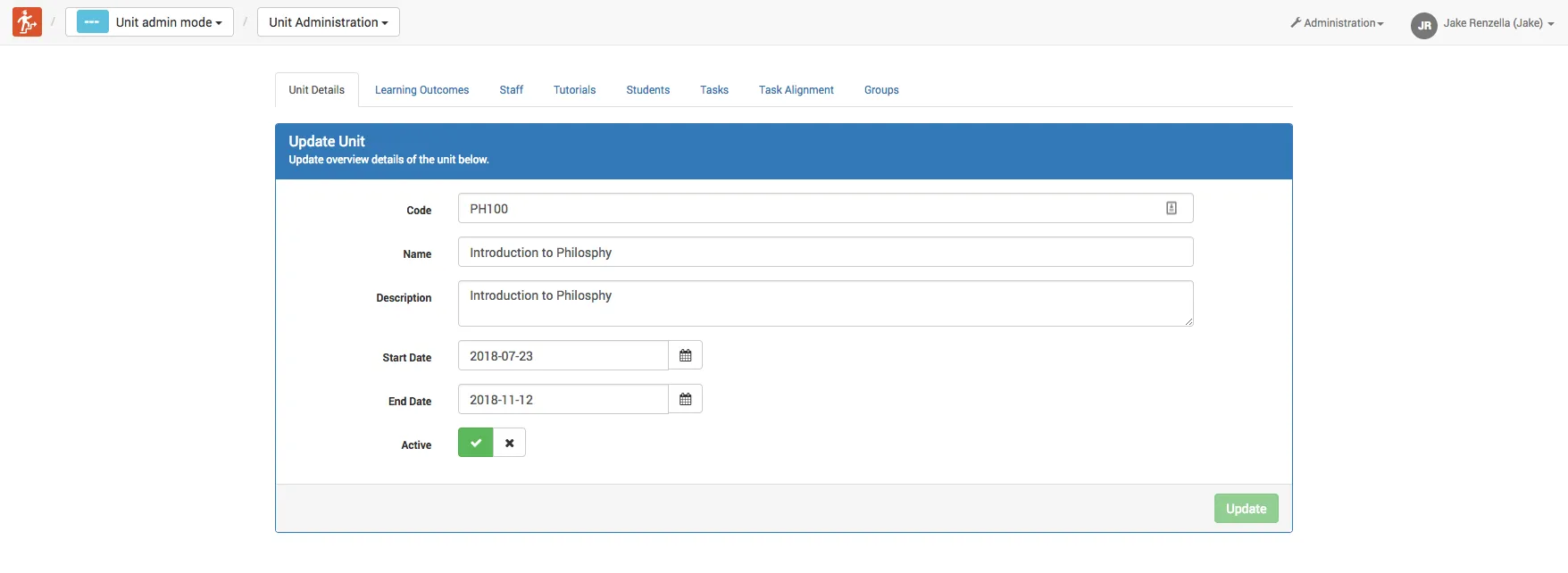Click the Start Date field 2018-07-23
The height and width of the screenshot is (573, 1568).
[563, 355]
